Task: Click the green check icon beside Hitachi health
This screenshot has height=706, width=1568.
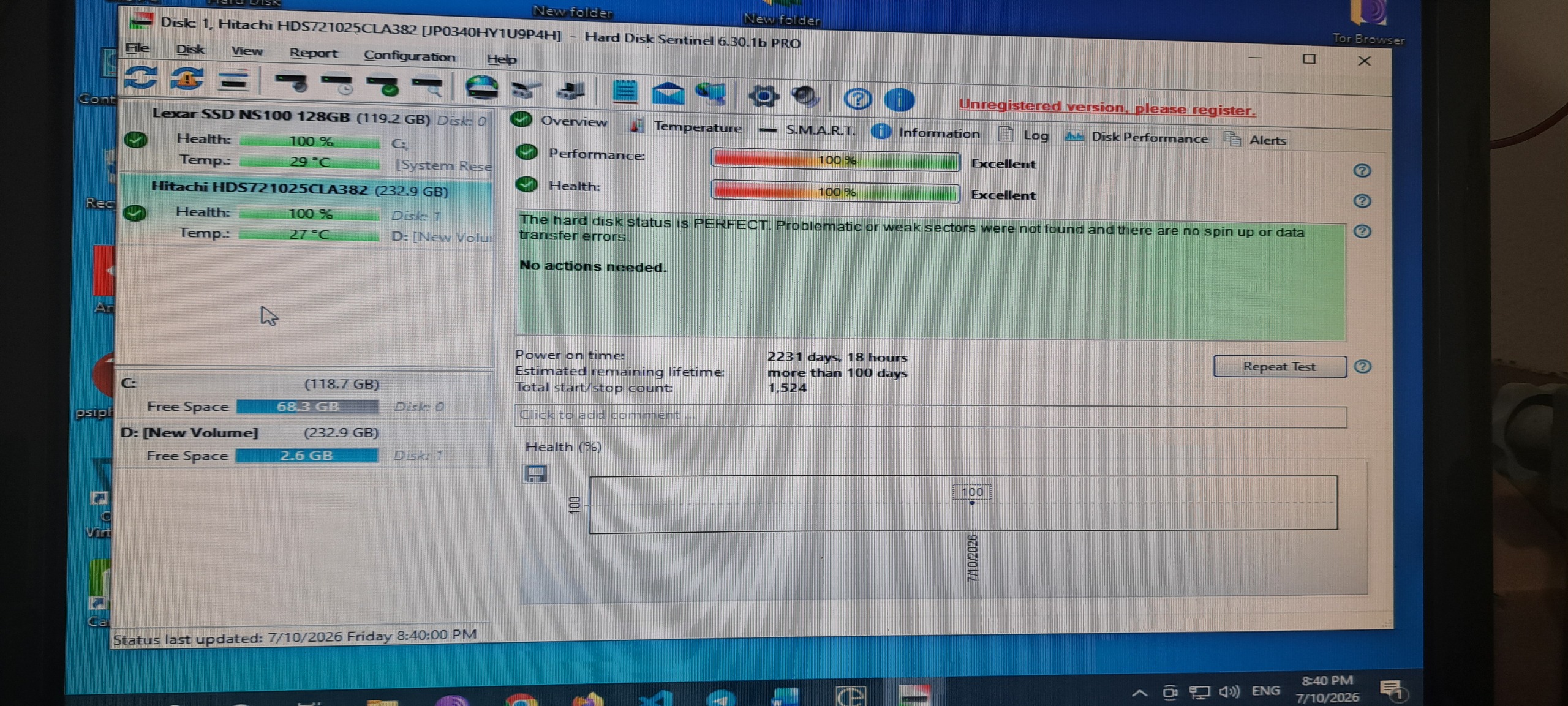Action: [x=134, y=213]
